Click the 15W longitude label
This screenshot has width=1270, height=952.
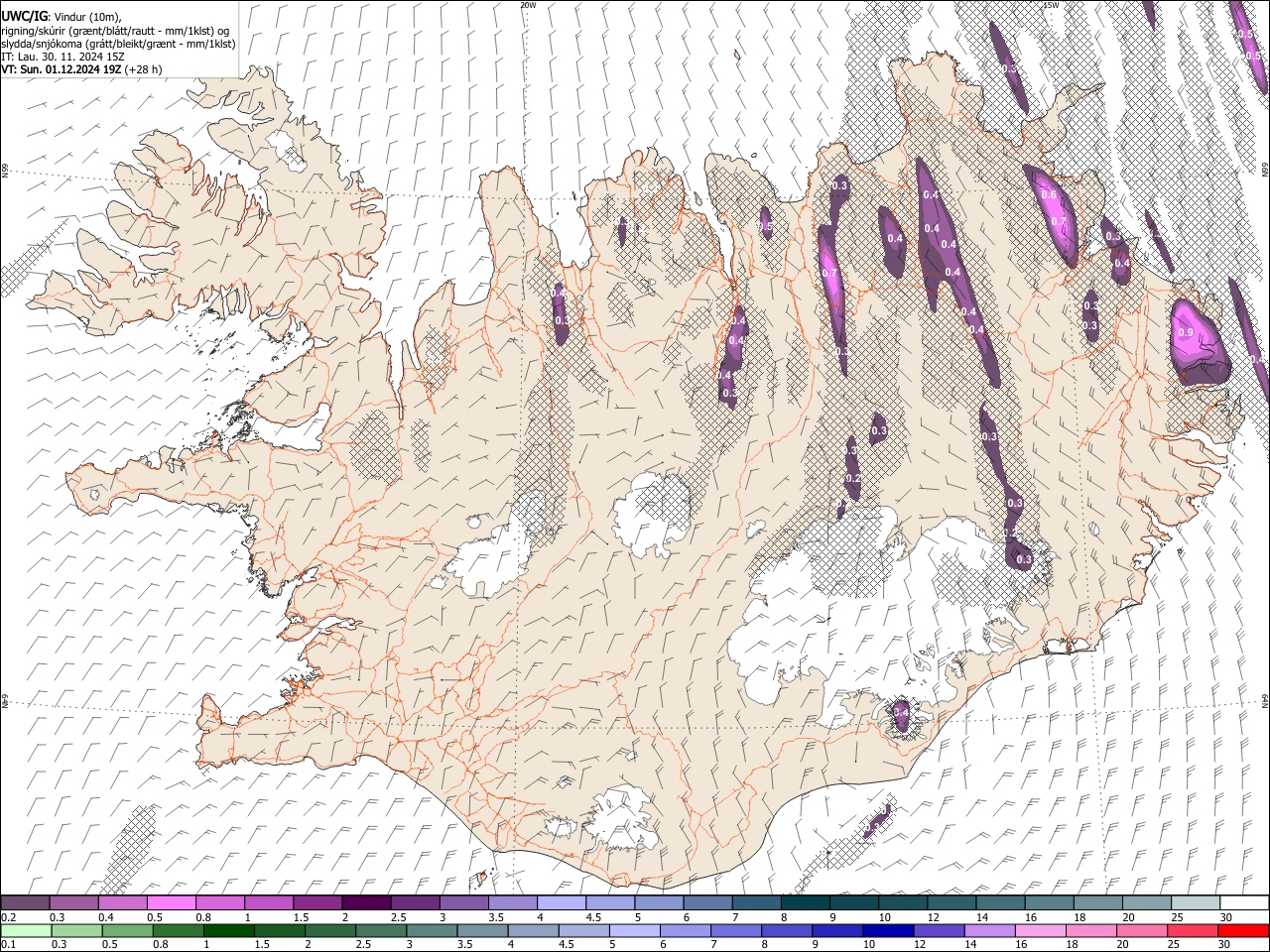(1052, 5)
